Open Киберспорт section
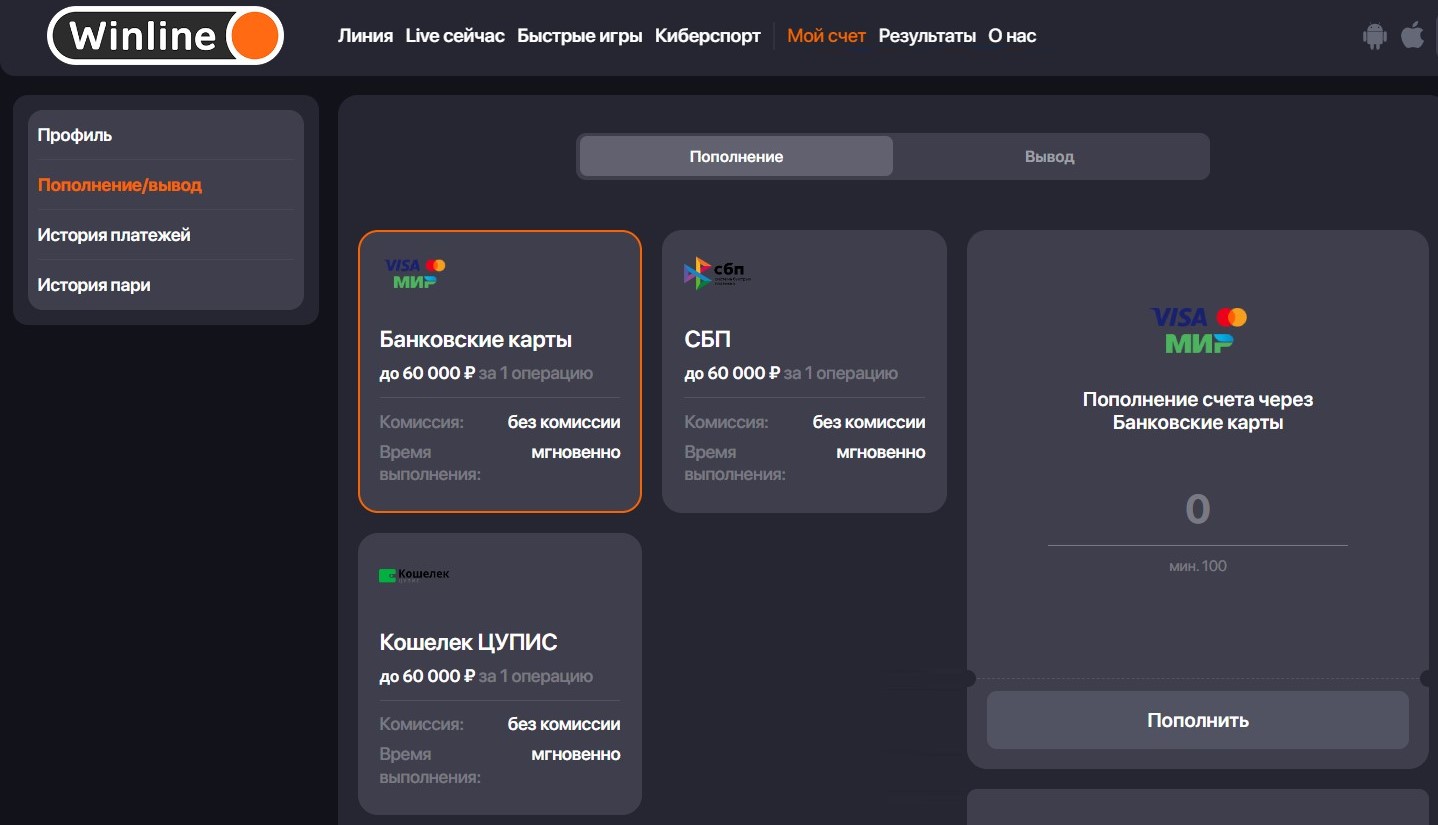Viewport: 1438px width, 825px height. (x=708, y=36)
